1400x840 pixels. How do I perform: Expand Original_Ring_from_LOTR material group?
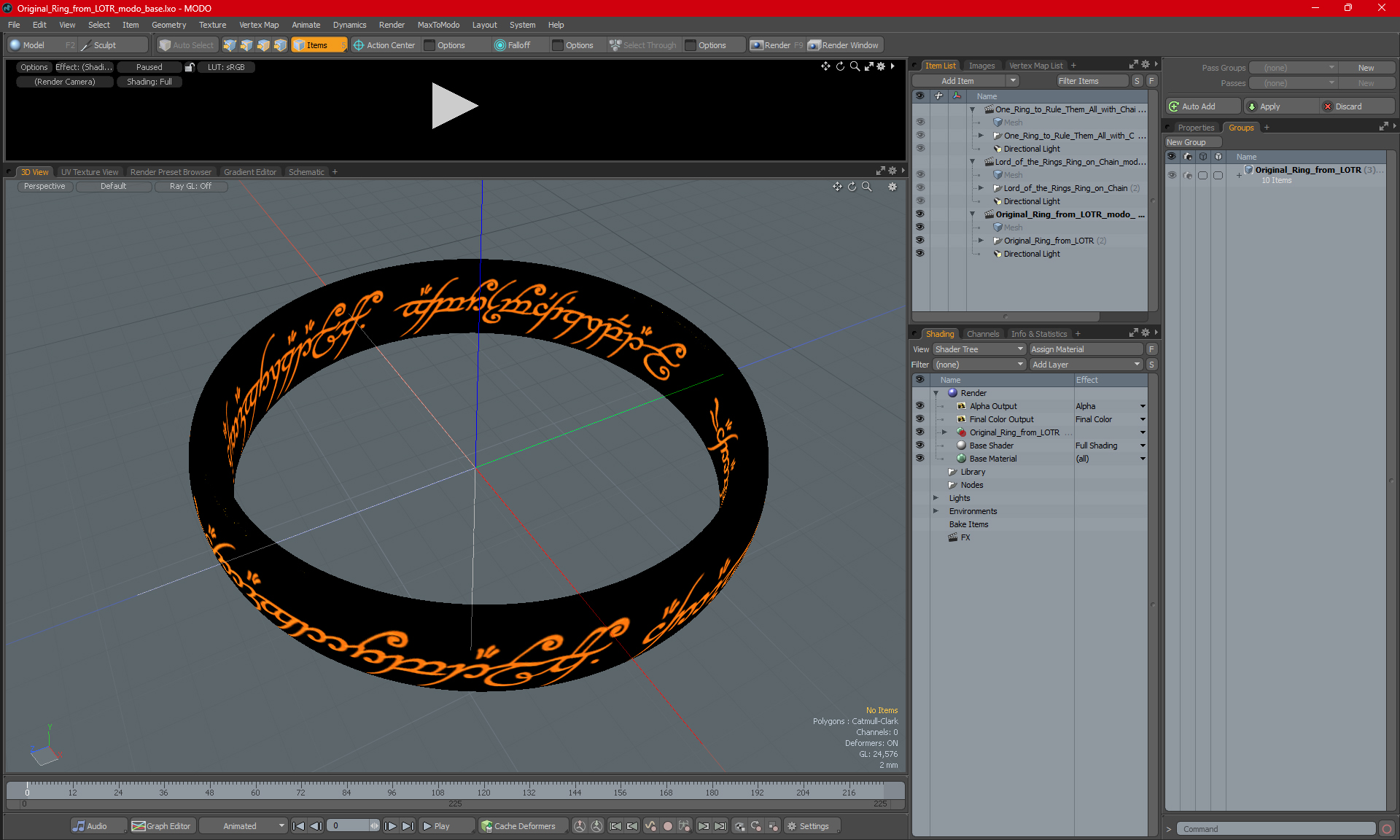tap(944, 432)
